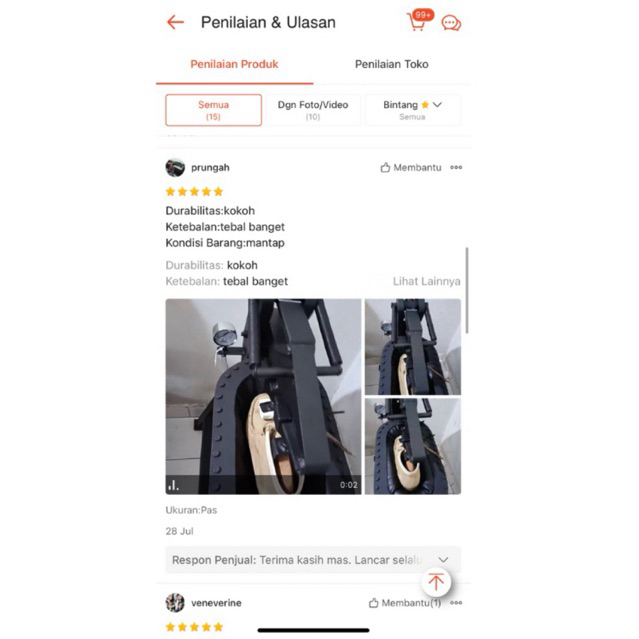Expand review with Lihat Lainnya

coord(427,281)
